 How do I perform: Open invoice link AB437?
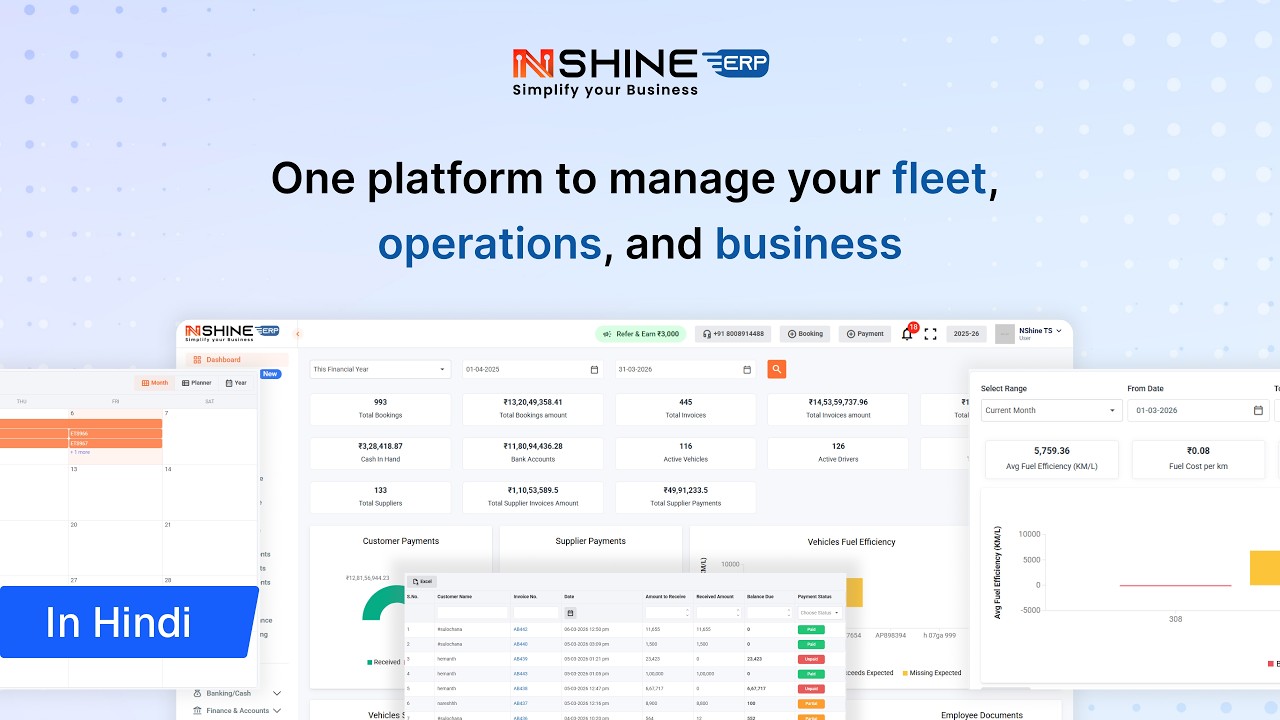[x=520, y=704]
